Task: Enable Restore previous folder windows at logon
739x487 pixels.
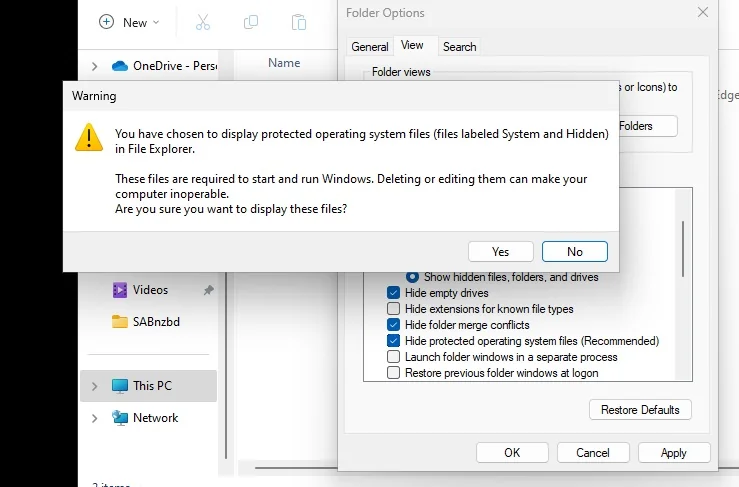Action: [393, 373]
